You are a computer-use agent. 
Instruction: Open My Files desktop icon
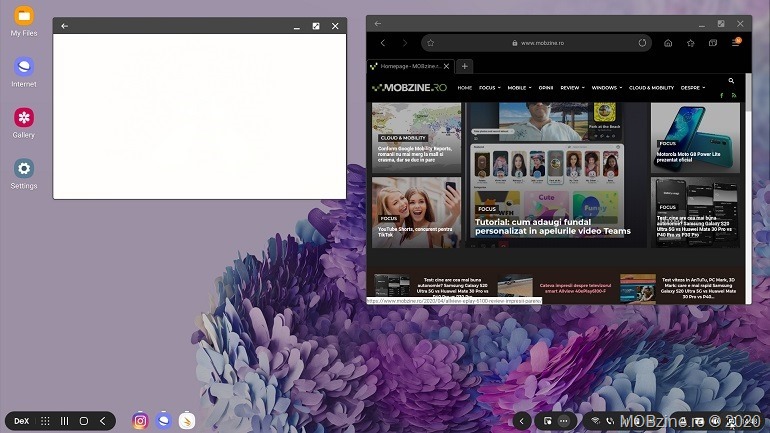(x=24, y=22)
